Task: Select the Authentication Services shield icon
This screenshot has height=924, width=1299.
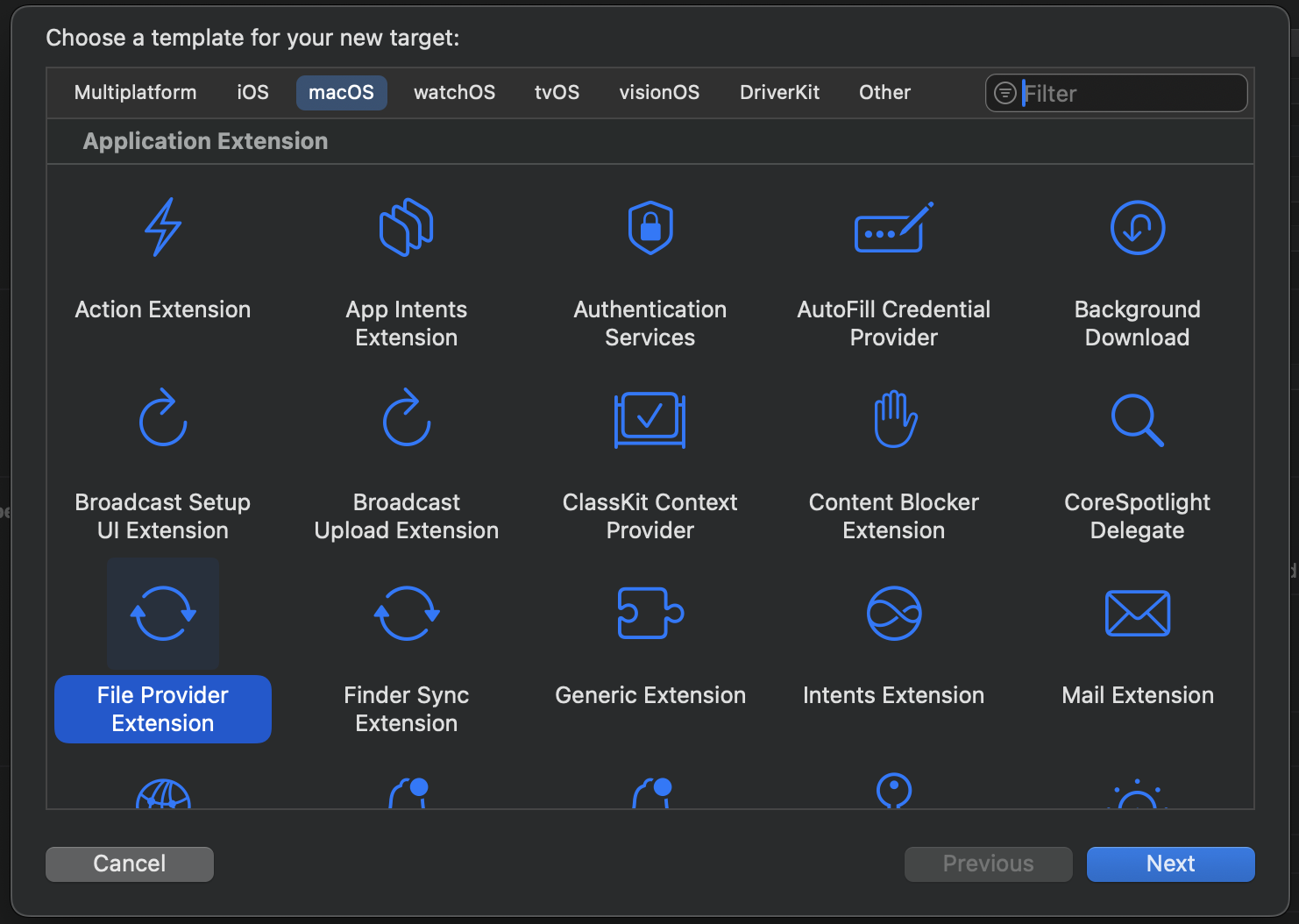Action: (650, 227)
